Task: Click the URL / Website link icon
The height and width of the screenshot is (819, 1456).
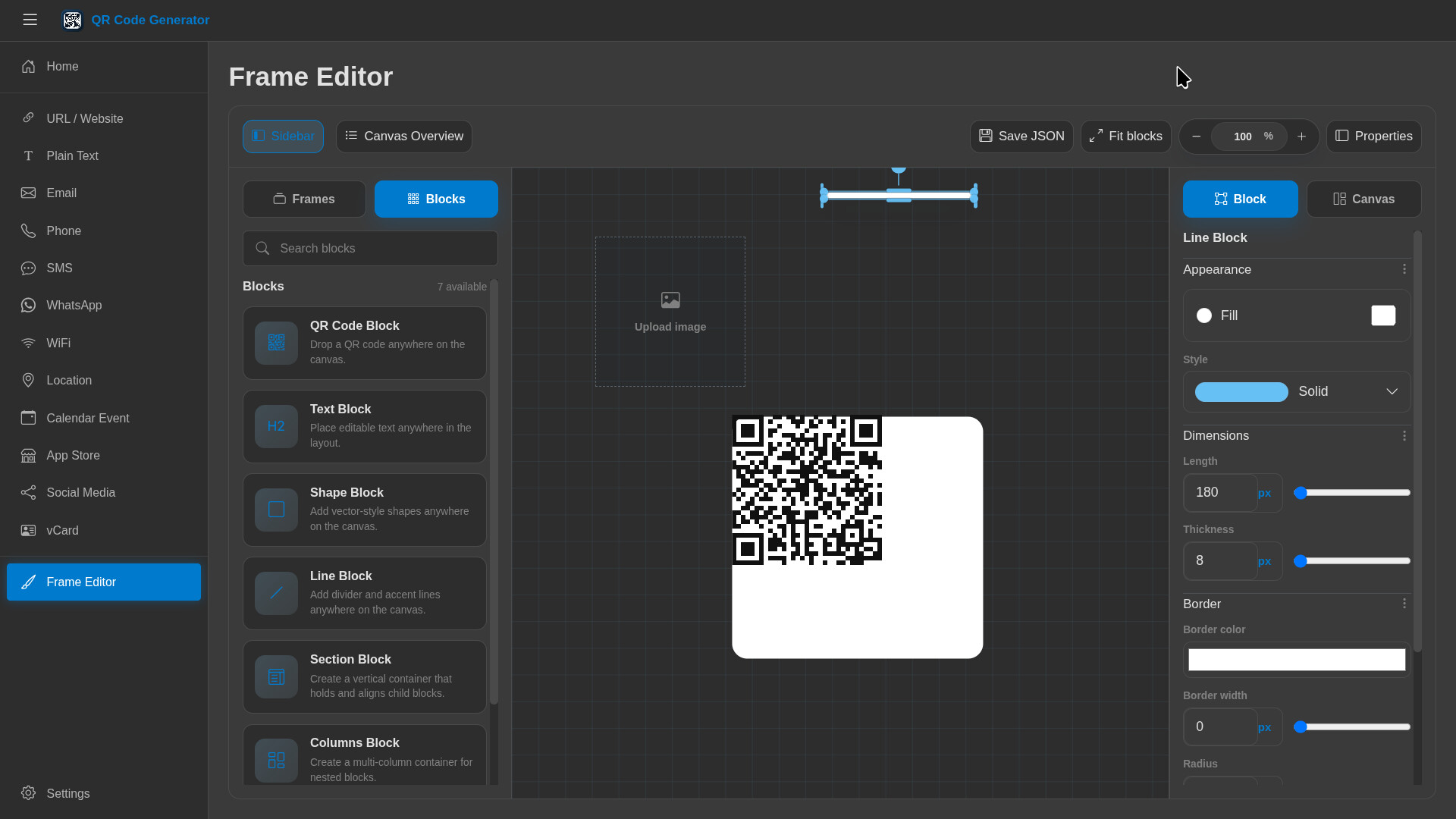Action: tap(28, 118)
